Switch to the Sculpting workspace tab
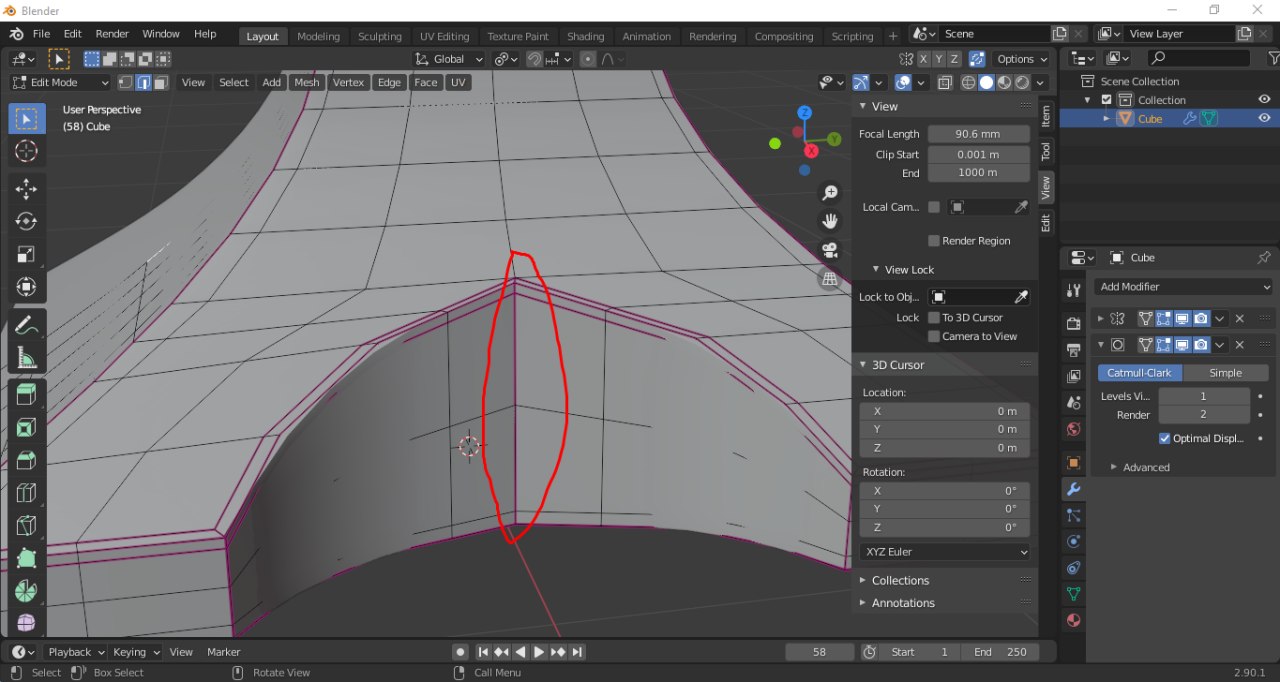1280x682 pixels. (x=380, y=36)
